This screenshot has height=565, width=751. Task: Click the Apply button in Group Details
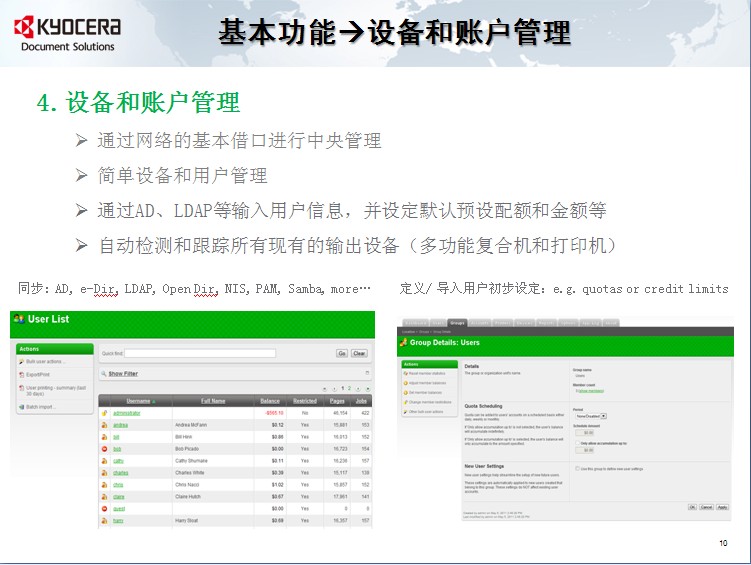(x=721, y=507)
